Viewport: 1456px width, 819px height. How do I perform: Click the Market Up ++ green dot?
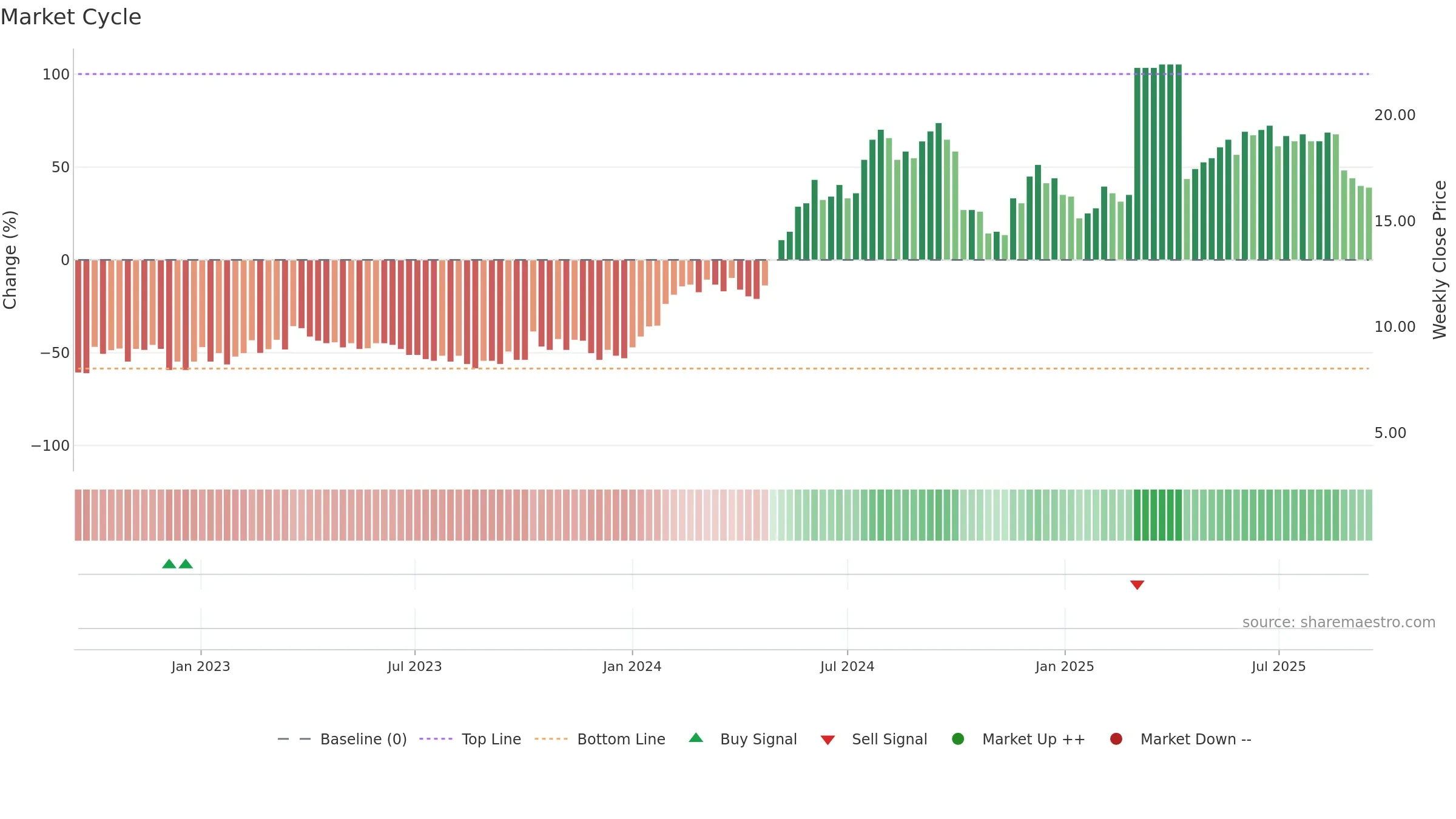(958, 739)
